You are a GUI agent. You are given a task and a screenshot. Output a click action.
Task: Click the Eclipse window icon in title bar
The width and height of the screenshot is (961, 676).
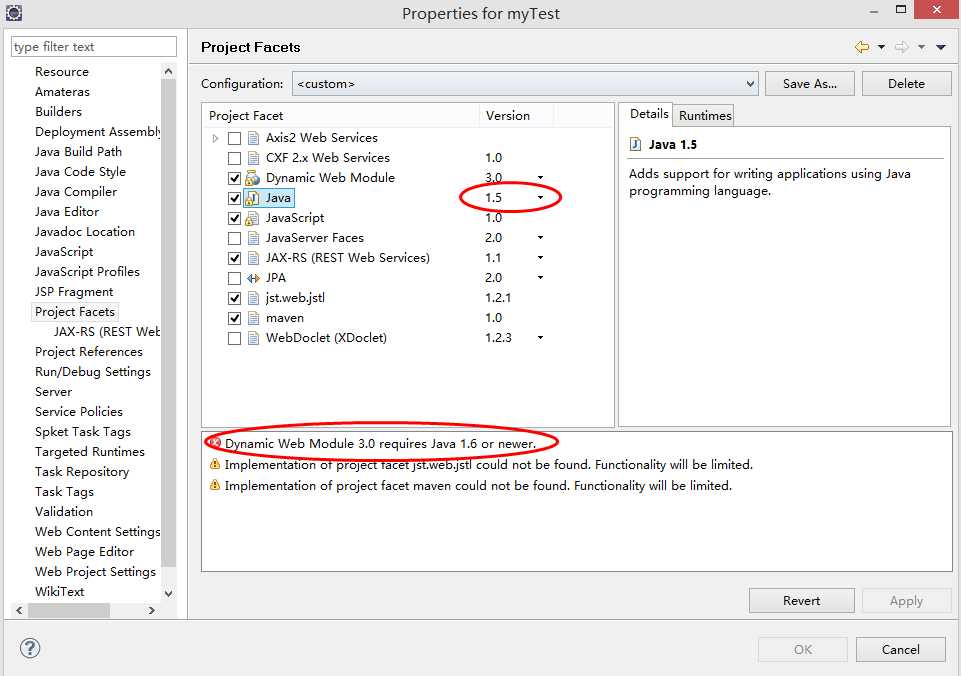pyautogui.click(x=13, y=12)
